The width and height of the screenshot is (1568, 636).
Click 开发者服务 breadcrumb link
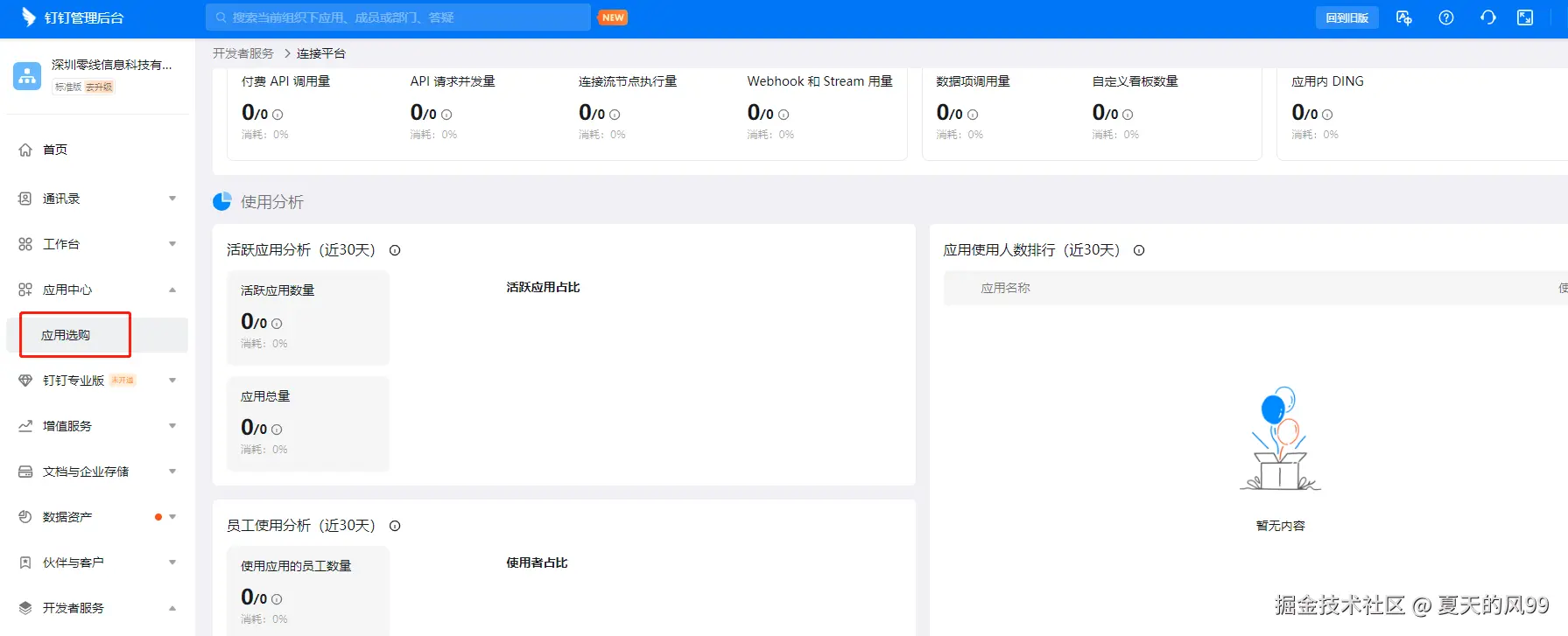click(x=243, y=53)
